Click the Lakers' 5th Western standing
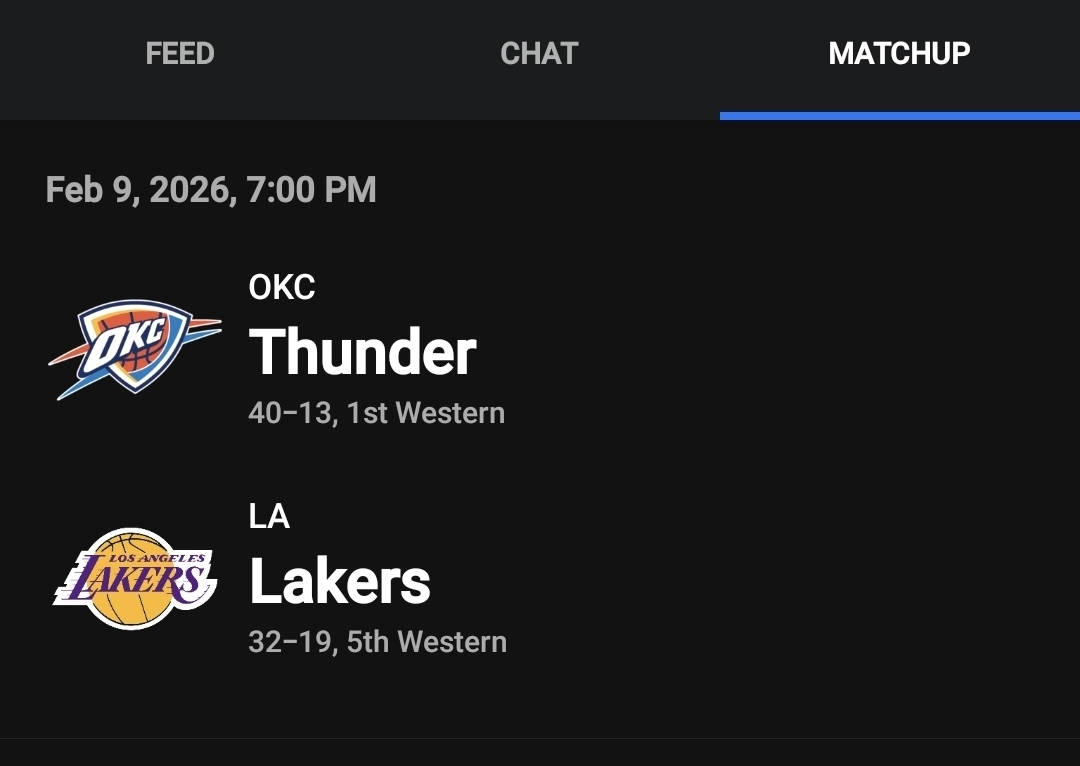 (x=427, y=641)
